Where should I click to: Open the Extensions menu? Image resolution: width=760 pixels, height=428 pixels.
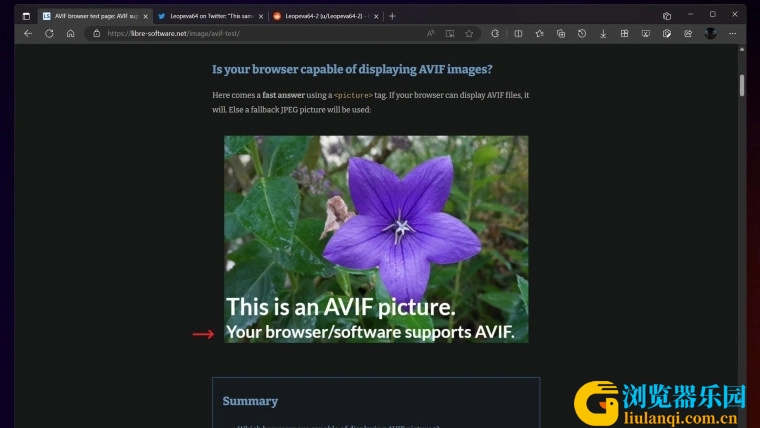tap(495, 33)
